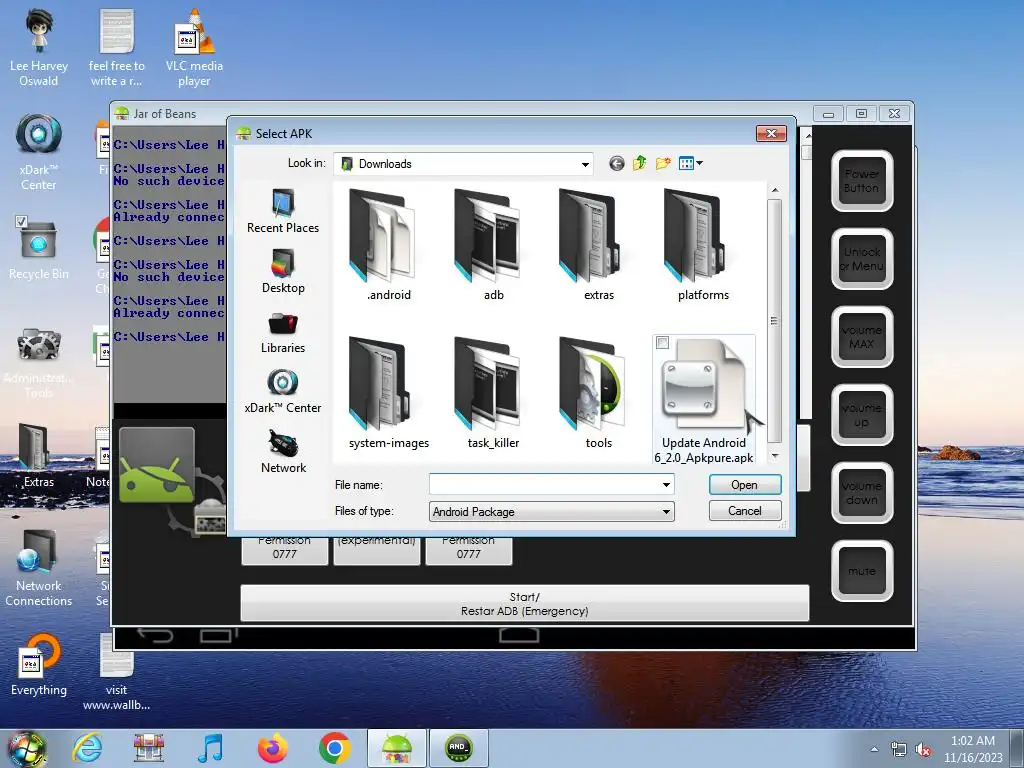Browse Network in places bar
This screenshot has height=768, width=1024.
pyautogui.click(x=283, y=451)
